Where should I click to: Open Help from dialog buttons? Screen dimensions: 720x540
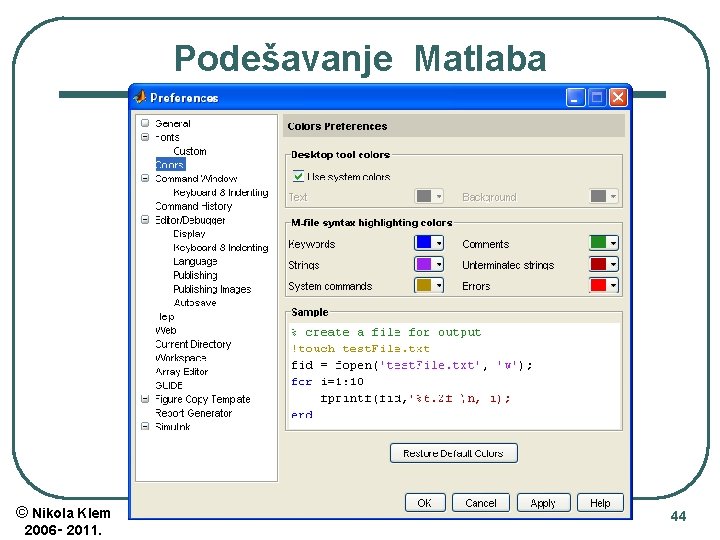click(600, 502)
